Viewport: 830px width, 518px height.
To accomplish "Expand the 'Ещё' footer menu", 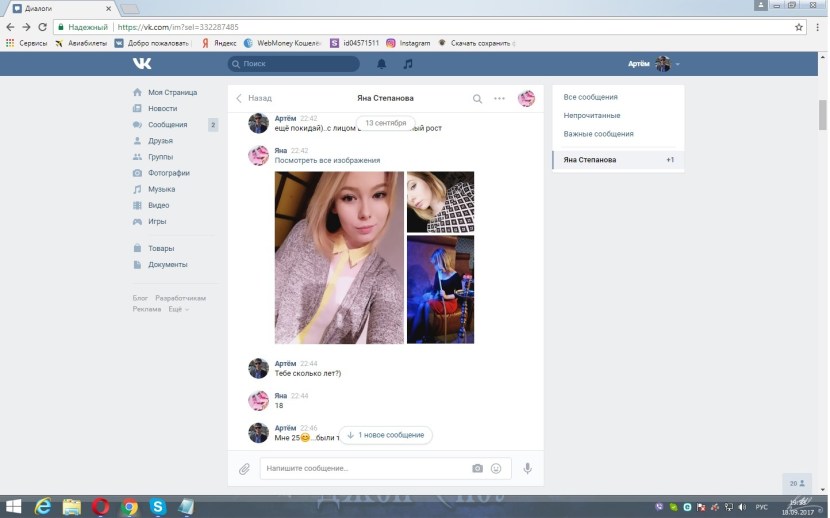I will [x=178, y=309].
